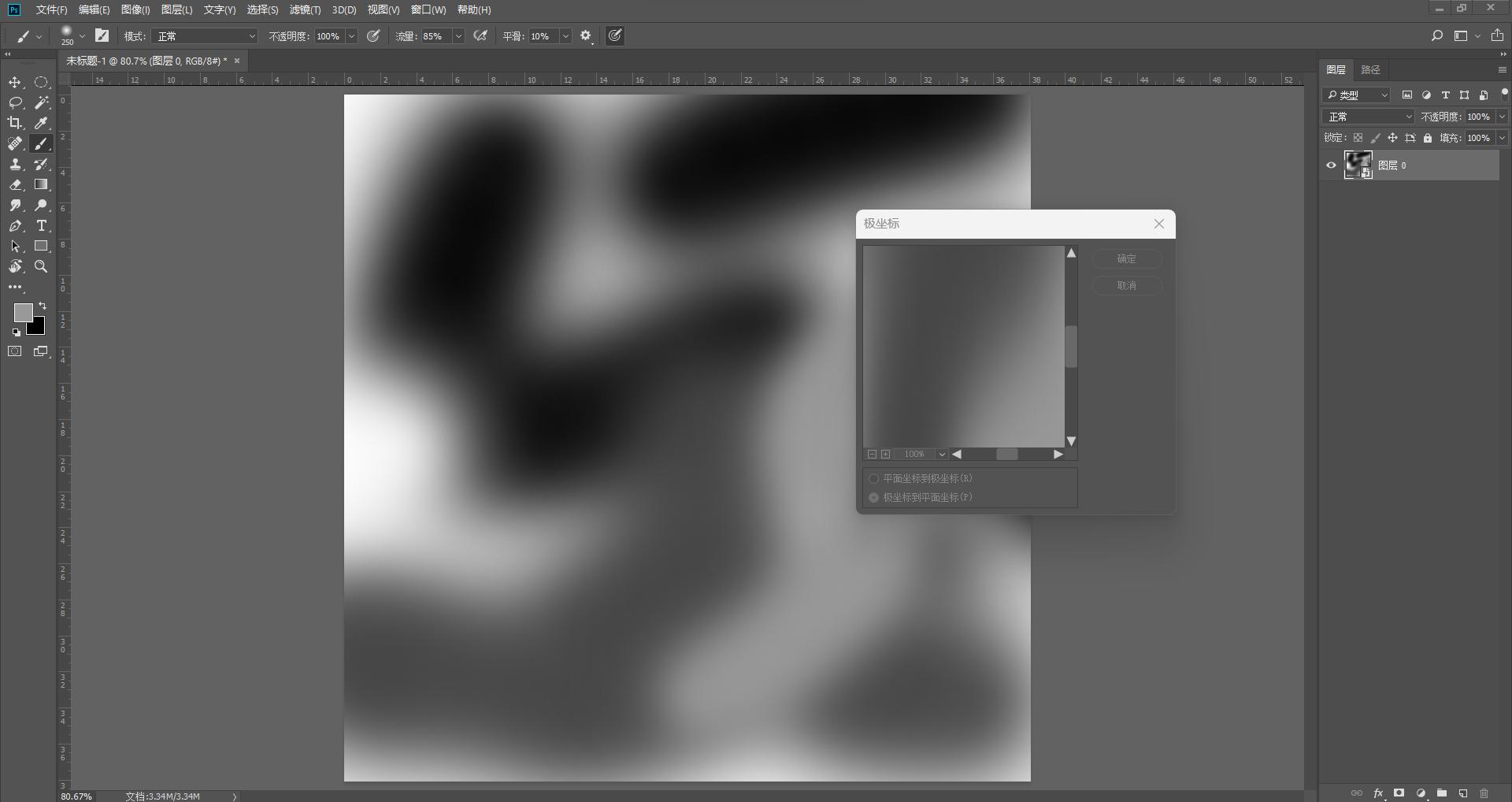The height and width of the screenshot is (802, 1512).
Task: Hide layer 图层 0 via eye icon
Action: [1331, 165]
